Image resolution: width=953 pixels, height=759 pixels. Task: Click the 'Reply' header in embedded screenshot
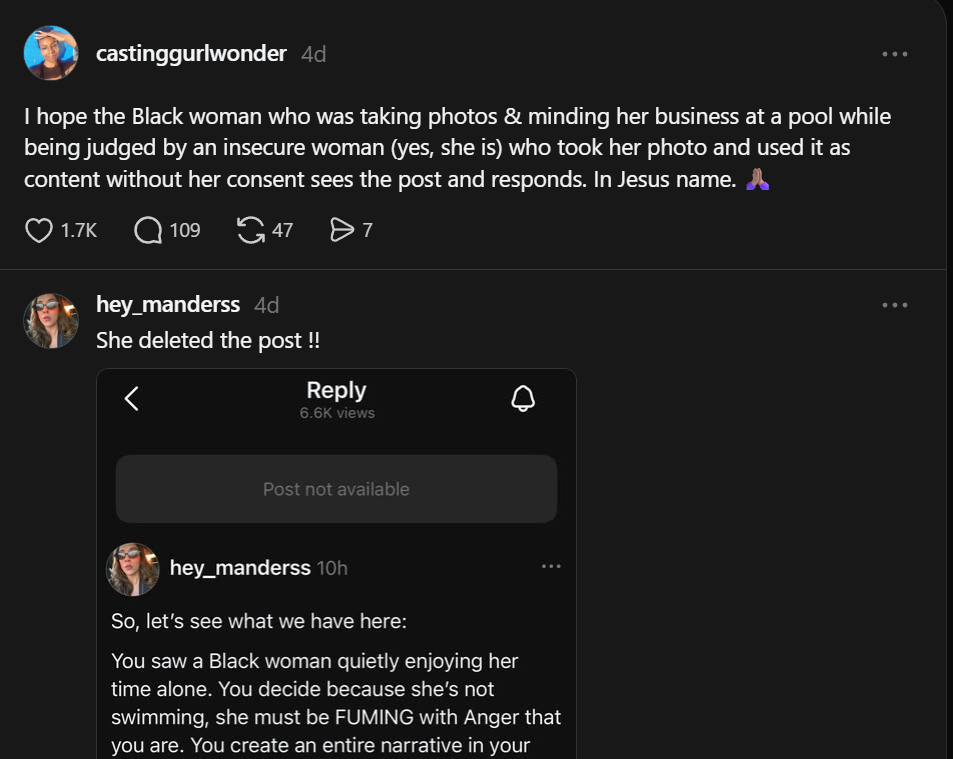[336, 391]
